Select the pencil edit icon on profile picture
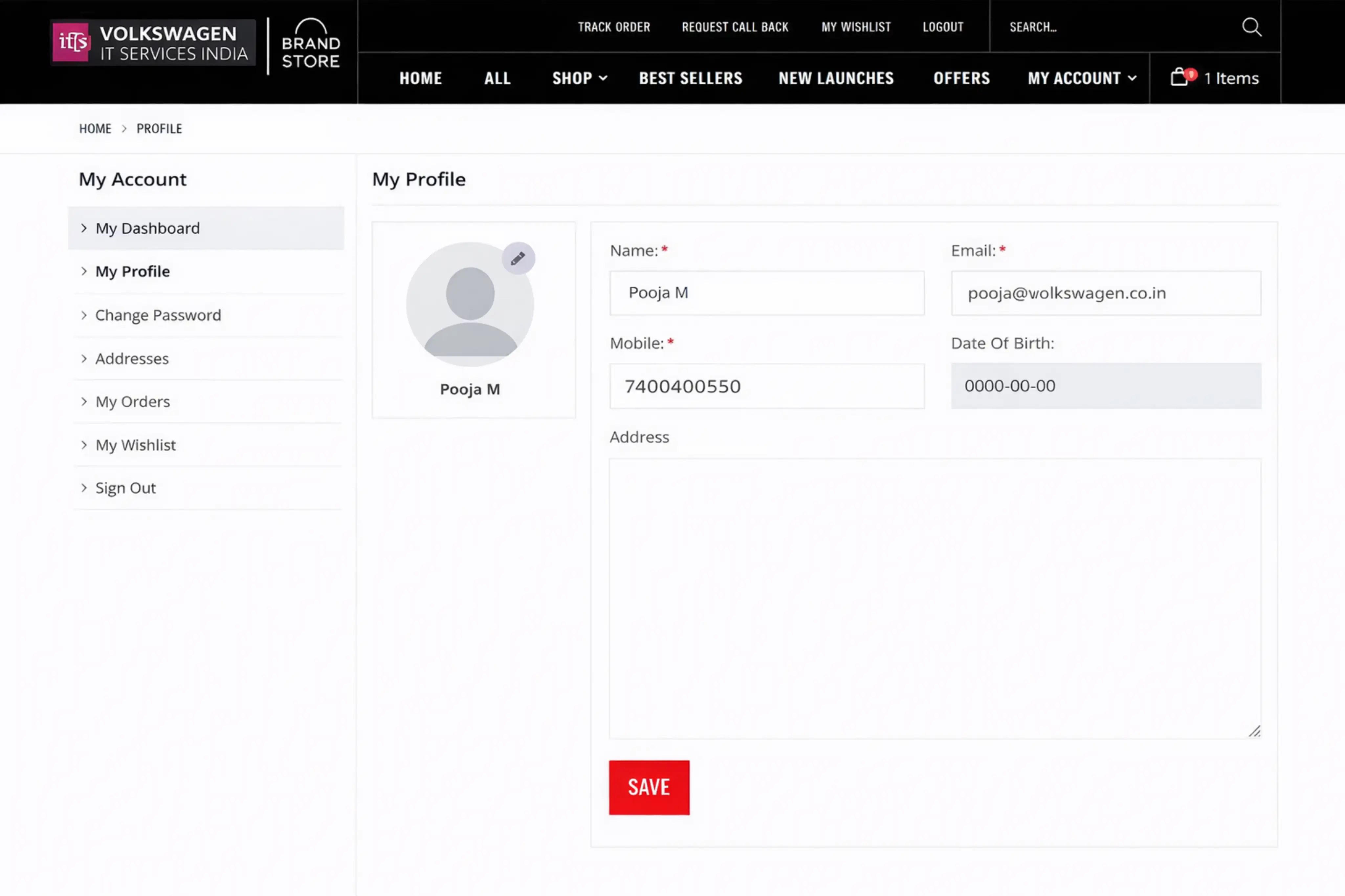The width and height of the screenshot is (1345, 896). [517, 258]
